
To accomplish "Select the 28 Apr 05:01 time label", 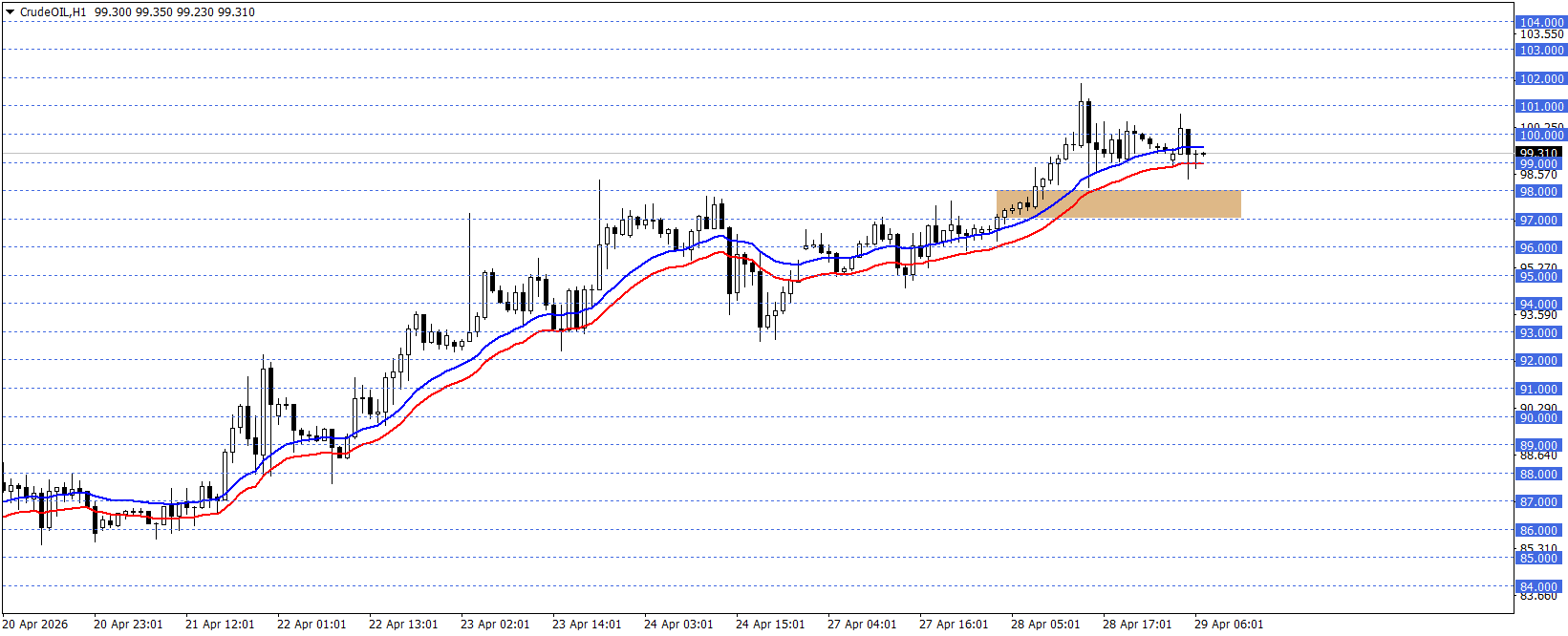I will click(x=1045, y=625).
